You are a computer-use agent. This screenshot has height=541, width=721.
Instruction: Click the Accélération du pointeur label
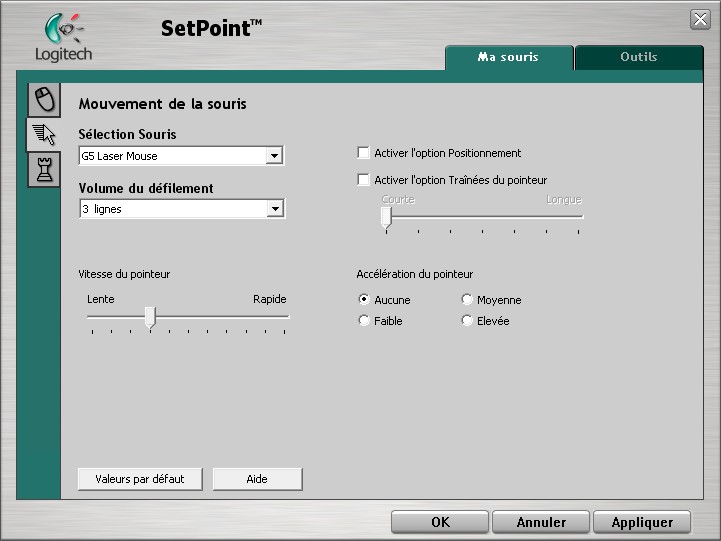click(x=414, y=274)
